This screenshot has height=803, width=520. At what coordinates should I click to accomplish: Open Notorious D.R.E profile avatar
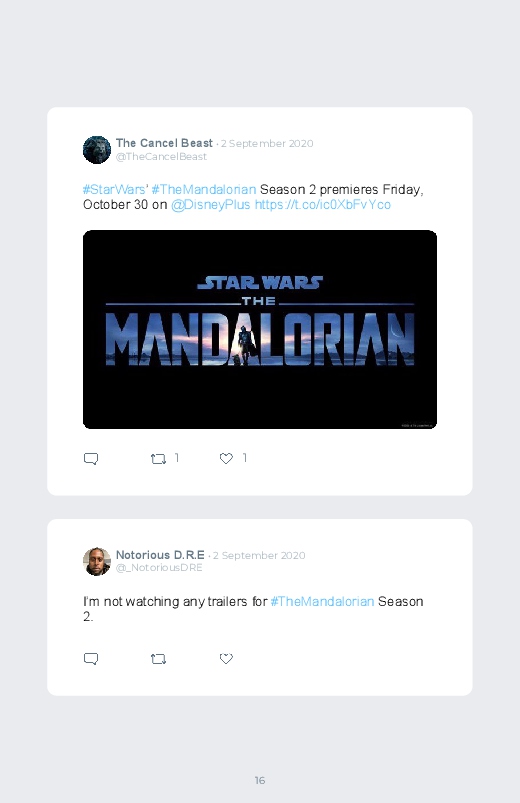[97, 561]
